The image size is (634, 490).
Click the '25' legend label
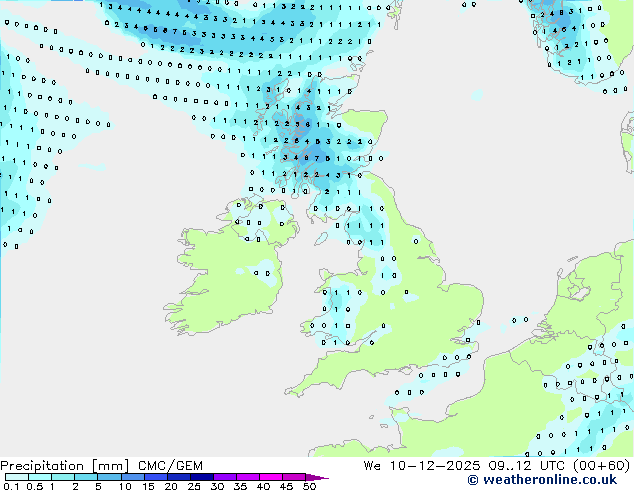tap(194, 486)
